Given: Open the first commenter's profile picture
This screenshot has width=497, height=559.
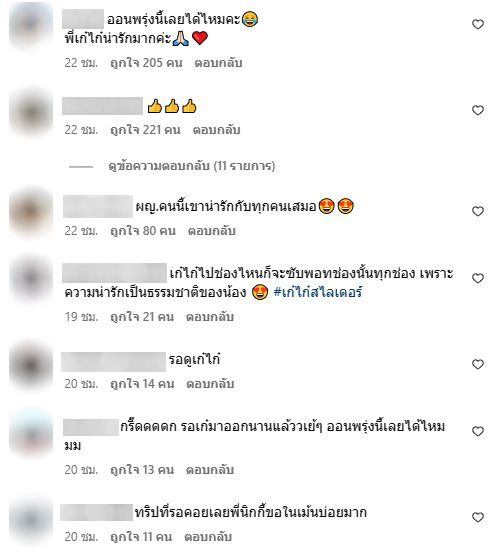Looking at the screenshot, I should (31, 26).
